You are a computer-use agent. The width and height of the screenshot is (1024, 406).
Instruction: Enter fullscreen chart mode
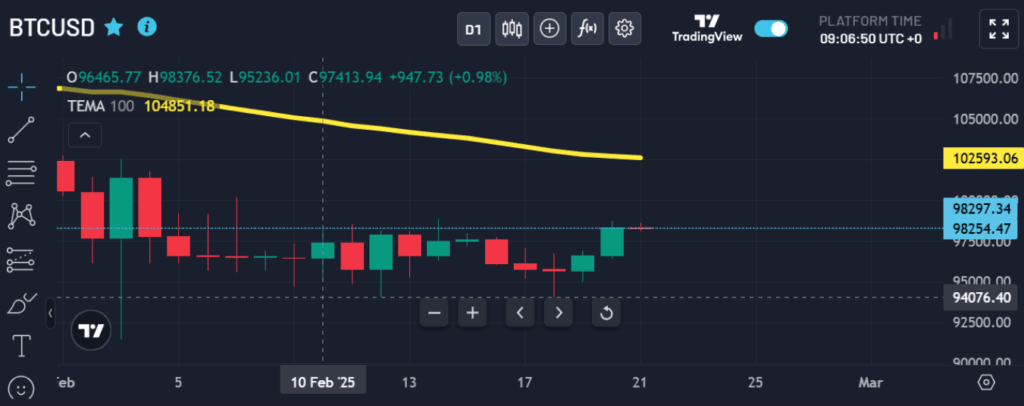999,29
